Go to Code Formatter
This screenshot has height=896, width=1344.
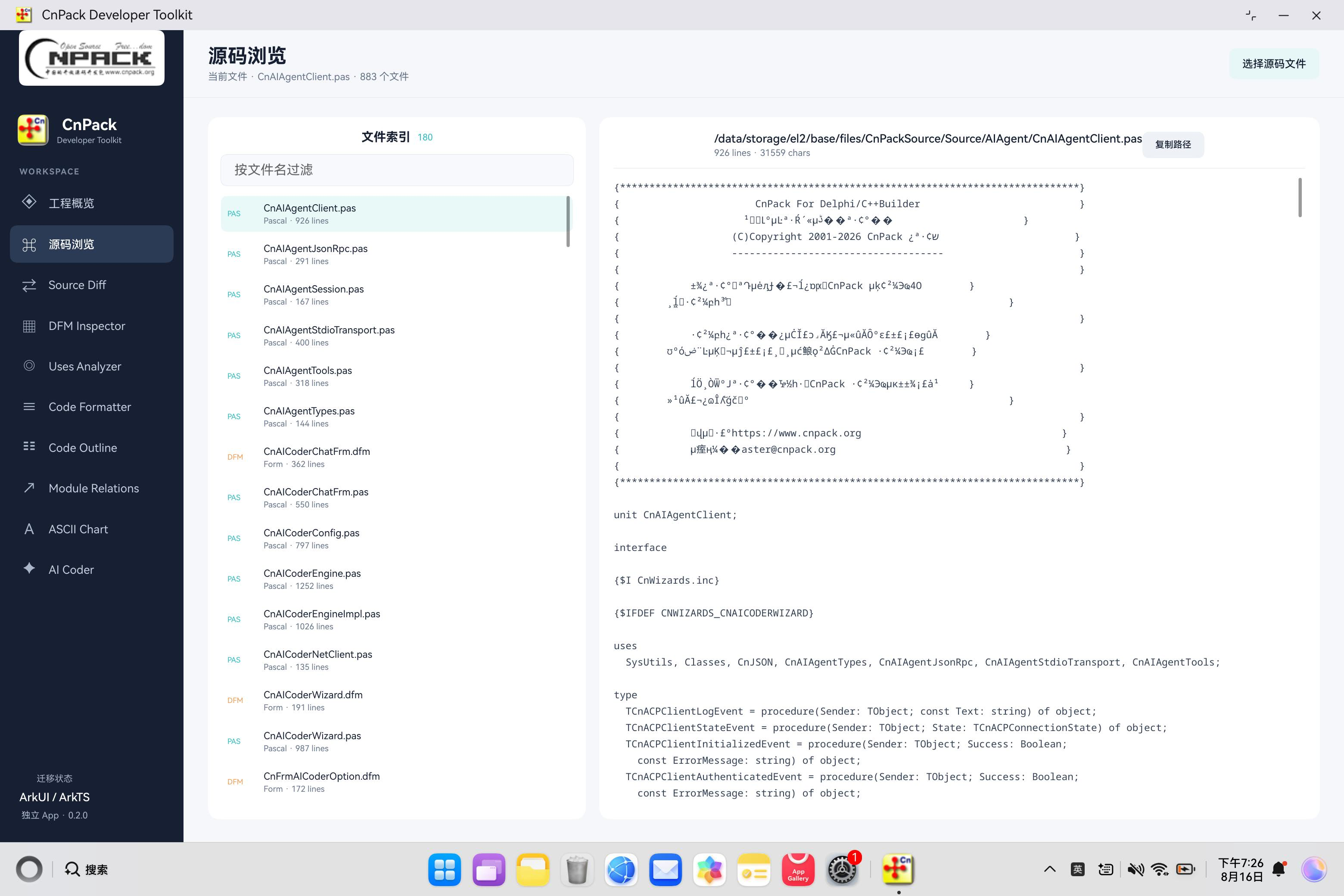coord(91,407)
